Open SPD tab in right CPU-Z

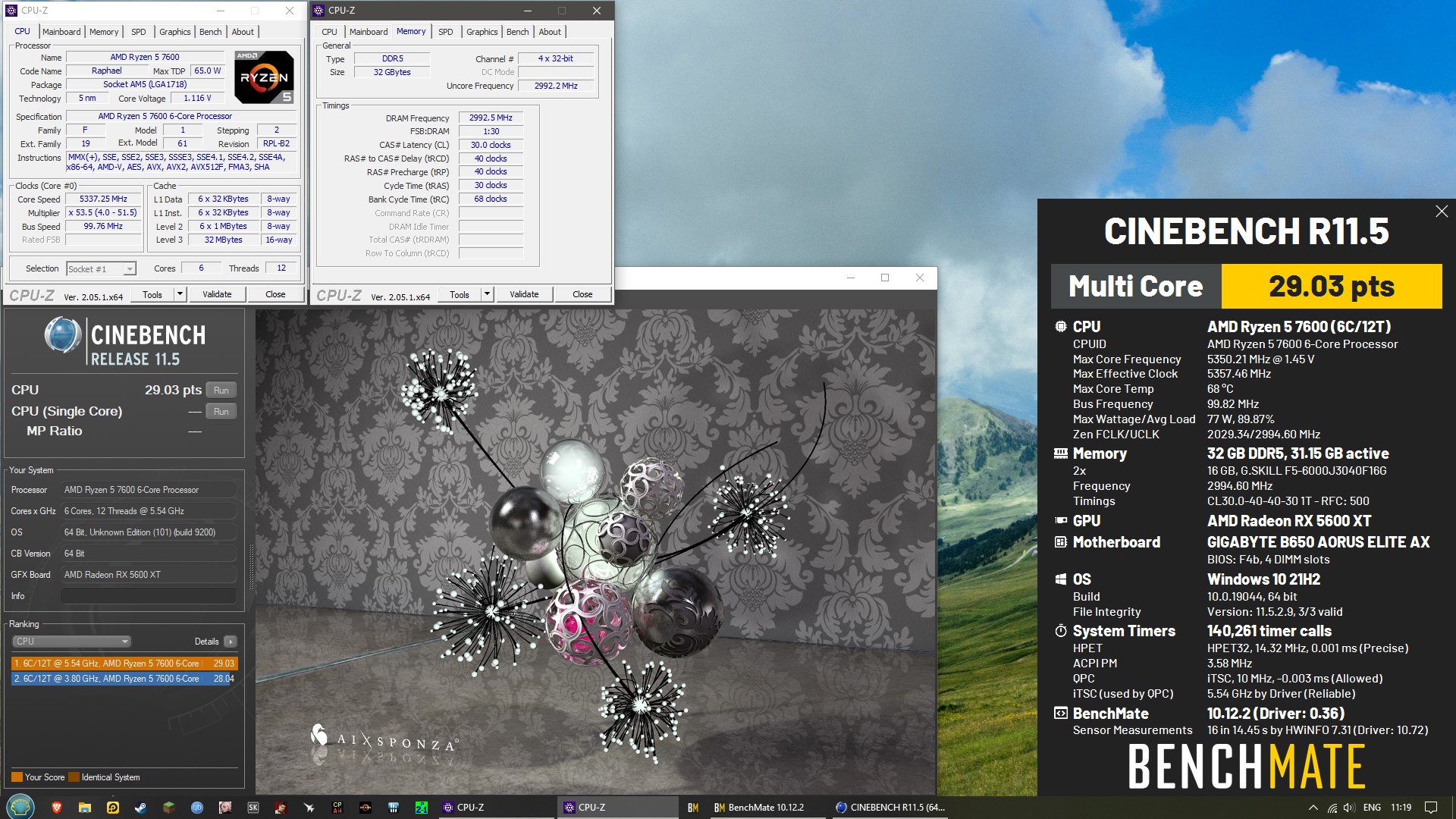coord(446,32)
